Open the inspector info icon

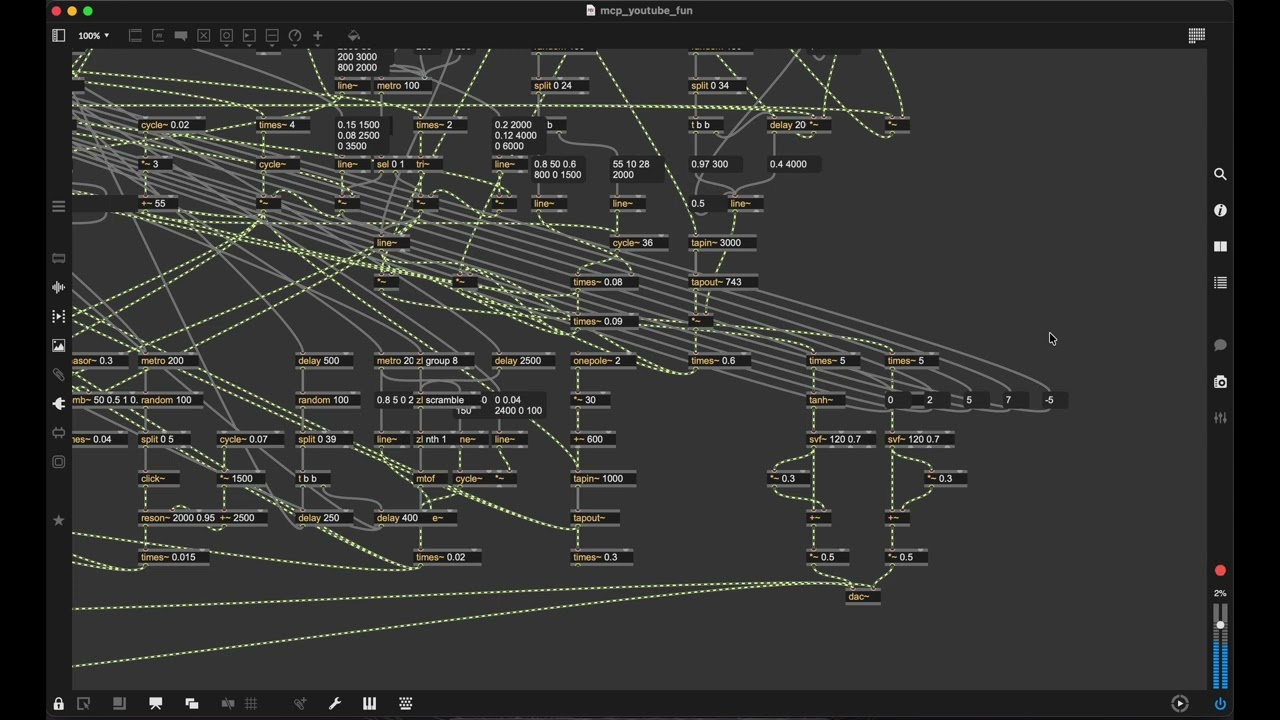click(x=1220, y=210)
